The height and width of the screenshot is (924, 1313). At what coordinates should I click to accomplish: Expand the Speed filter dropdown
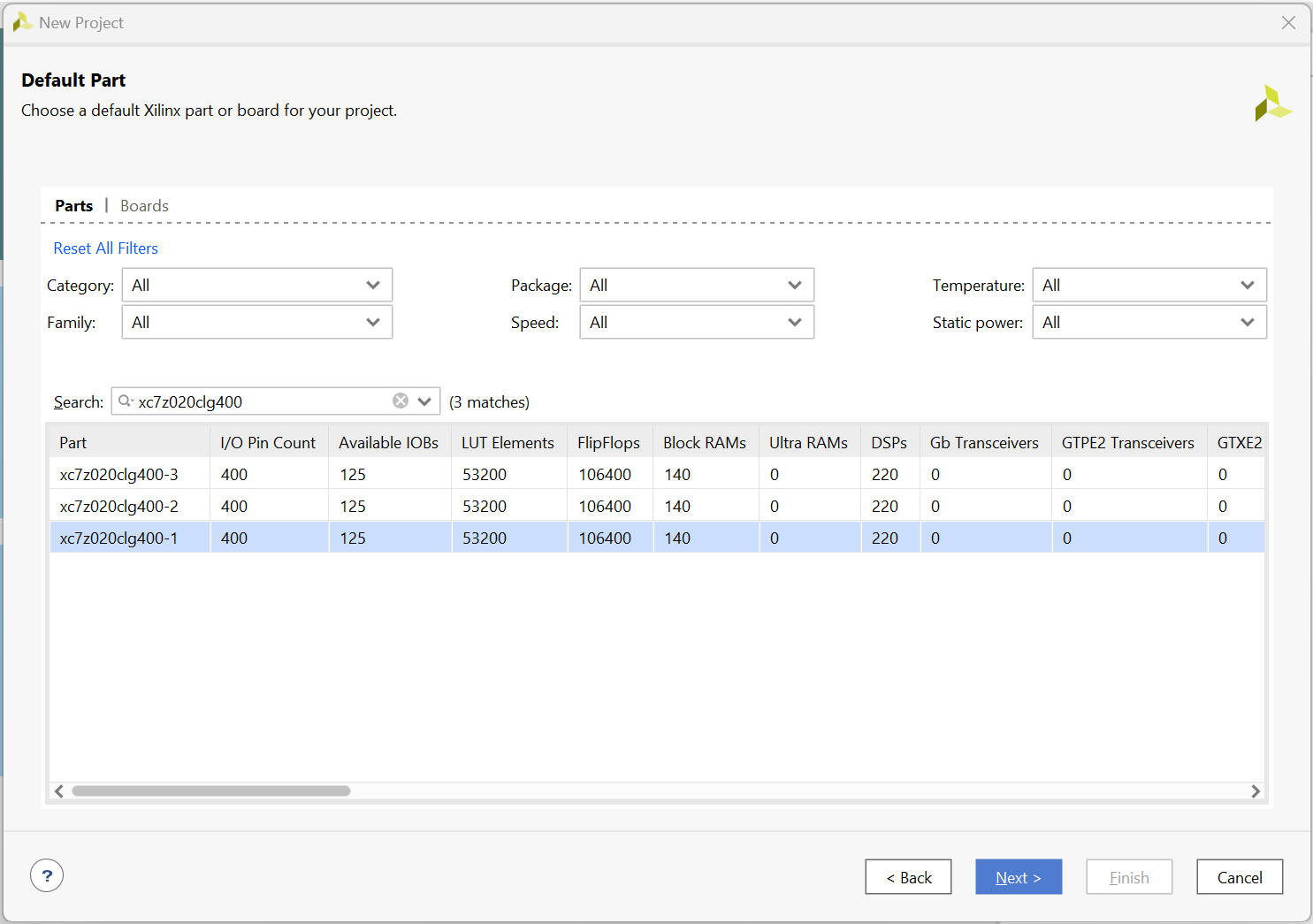click(x=696, y=323)
